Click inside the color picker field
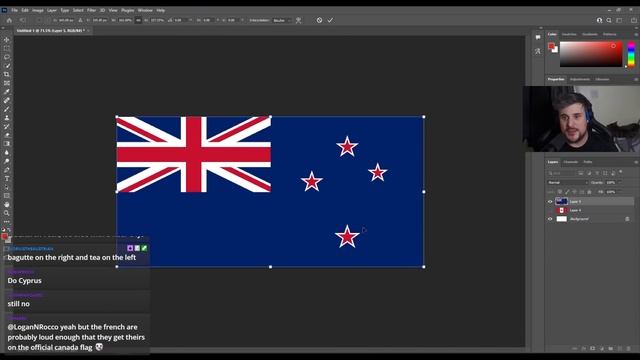 pyautogui.click(x=591, y=54)
